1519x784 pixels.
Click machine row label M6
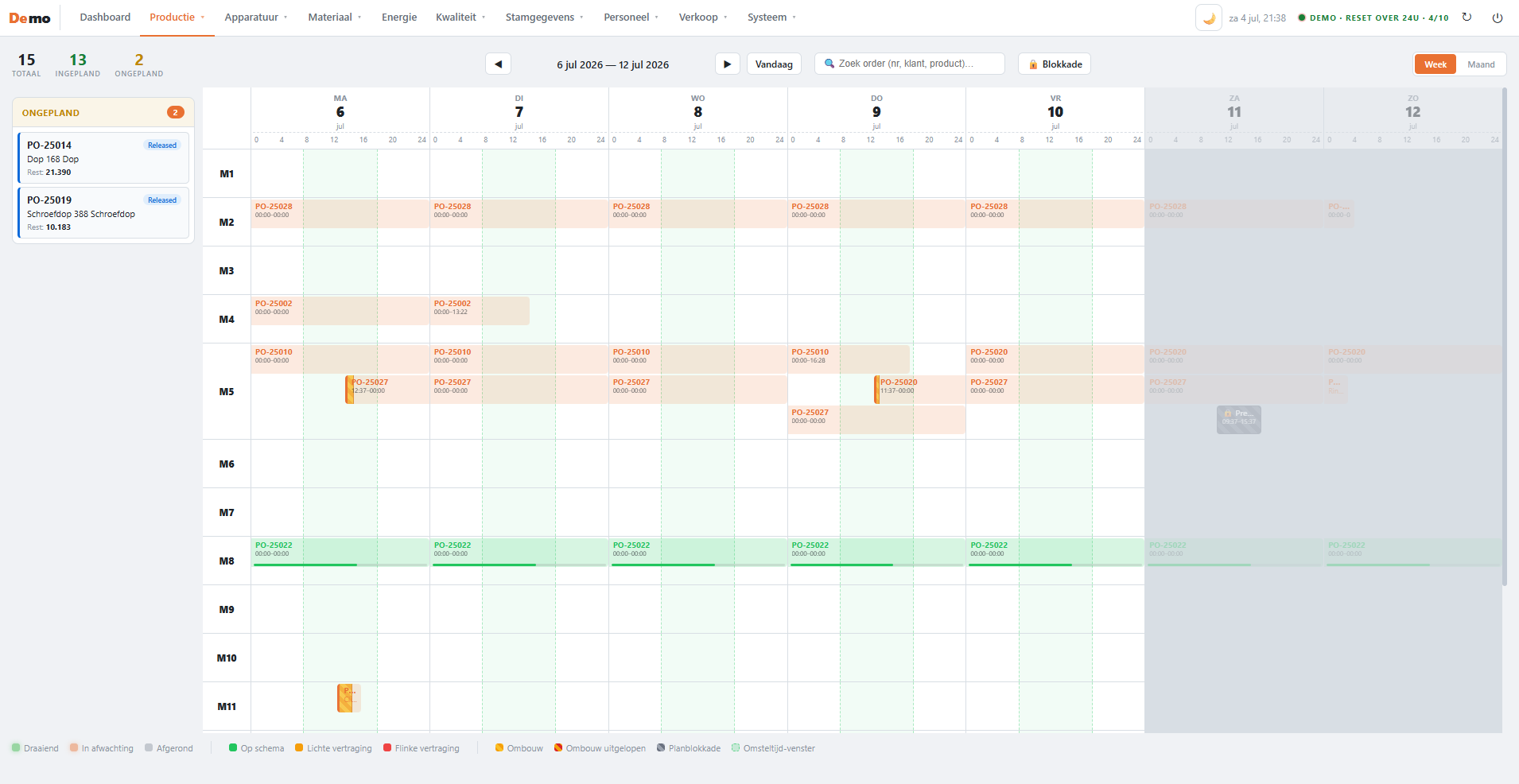227,464
